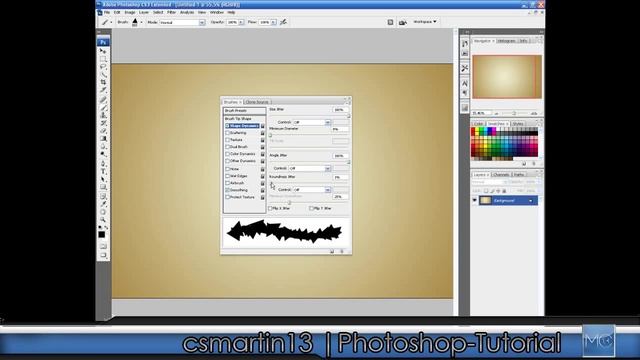Select the Gradient tool in the toolbox
The width and height of the screenshot is (640, 360).
103,139
